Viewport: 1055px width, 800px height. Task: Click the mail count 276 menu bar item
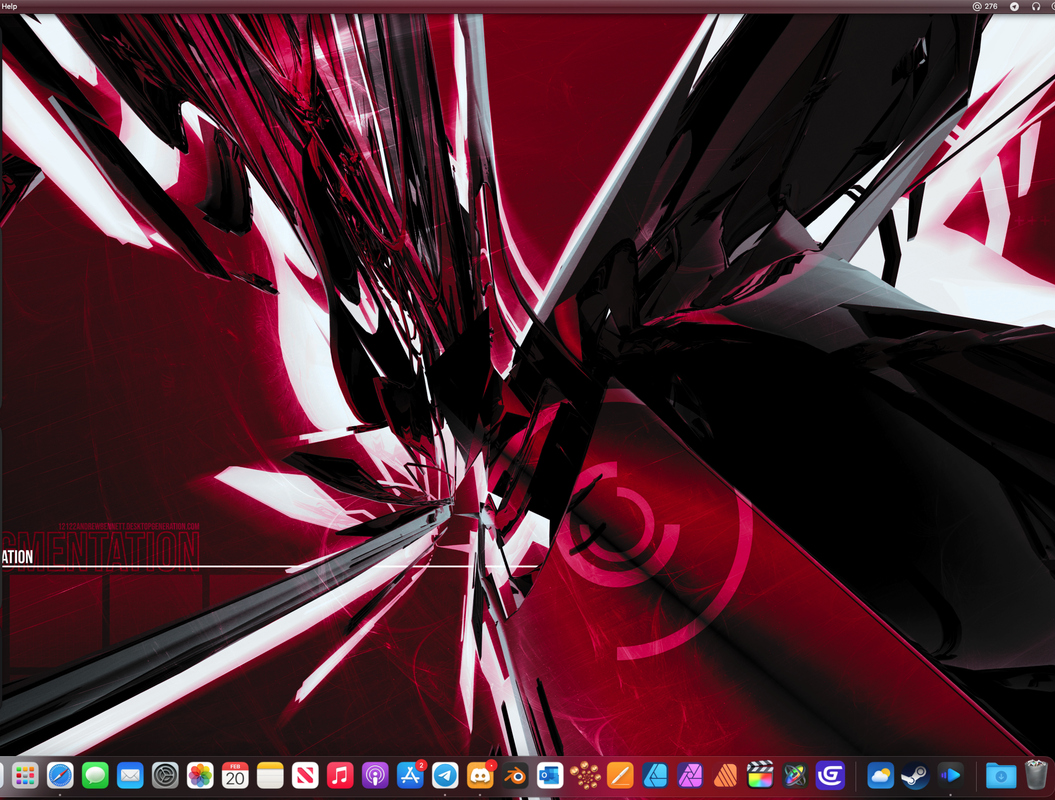tap(985, 6)
